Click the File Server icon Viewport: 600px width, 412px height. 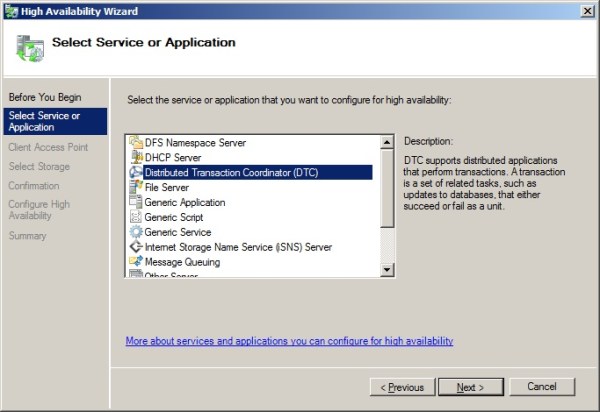(x=136, y=187)
